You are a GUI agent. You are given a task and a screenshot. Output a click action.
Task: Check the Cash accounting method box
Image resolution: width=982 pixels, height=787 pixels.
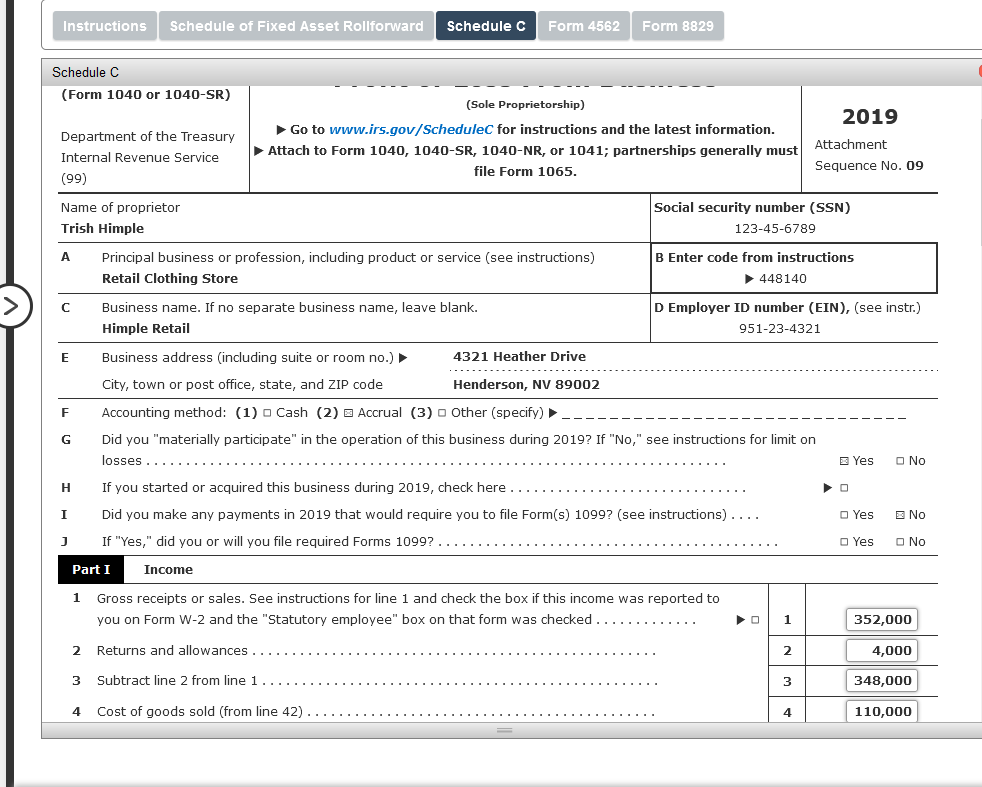(x=267, y=413)
